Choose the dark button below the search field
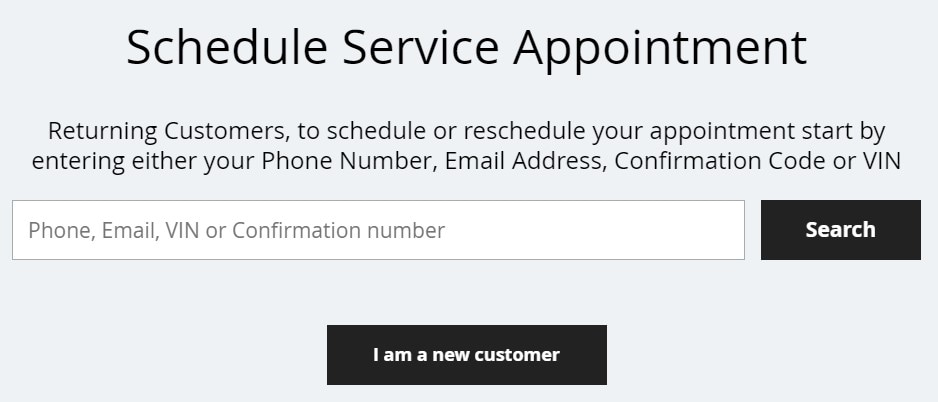The height and width of the screenshot is (402, 938). (x=467, y=355)
